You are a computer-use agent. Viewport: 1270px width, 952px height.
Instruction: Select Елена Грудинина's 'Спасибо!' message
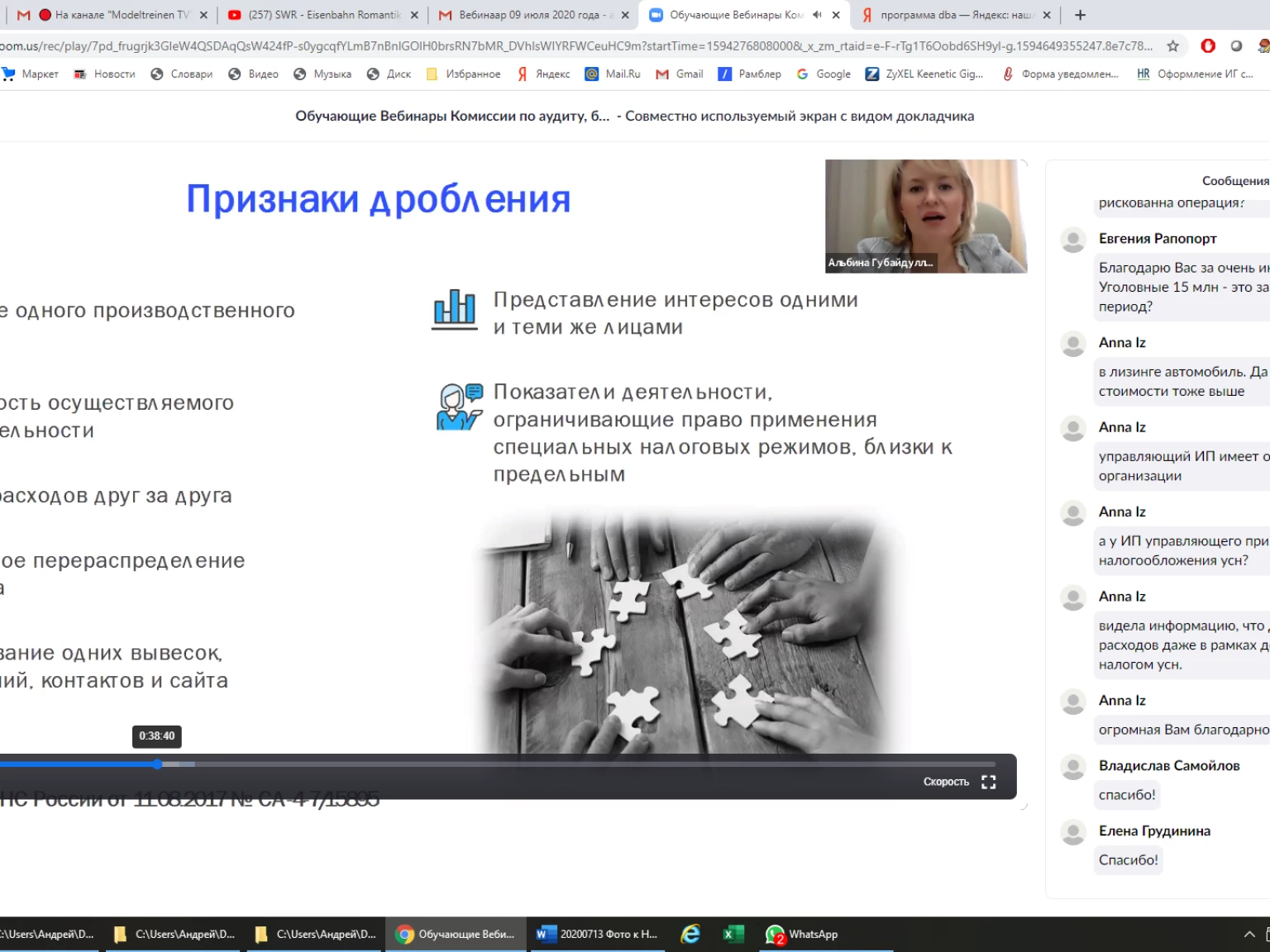point(1129,860)
